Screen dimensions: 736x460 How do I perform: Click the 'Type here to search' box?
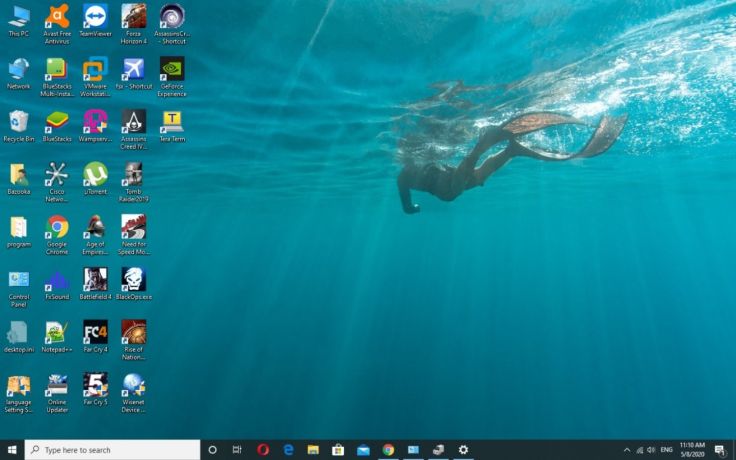pos(112,450)
